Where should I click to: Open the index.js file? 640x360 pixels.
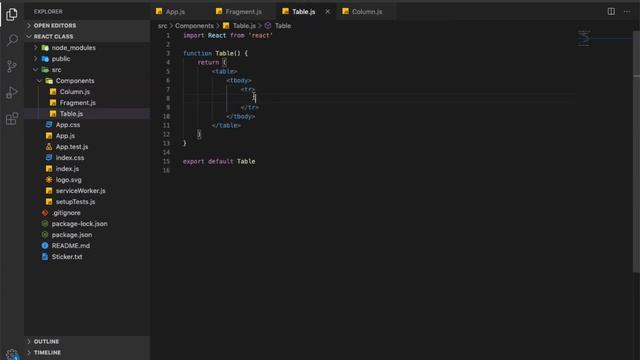click(x=87, y=169)
